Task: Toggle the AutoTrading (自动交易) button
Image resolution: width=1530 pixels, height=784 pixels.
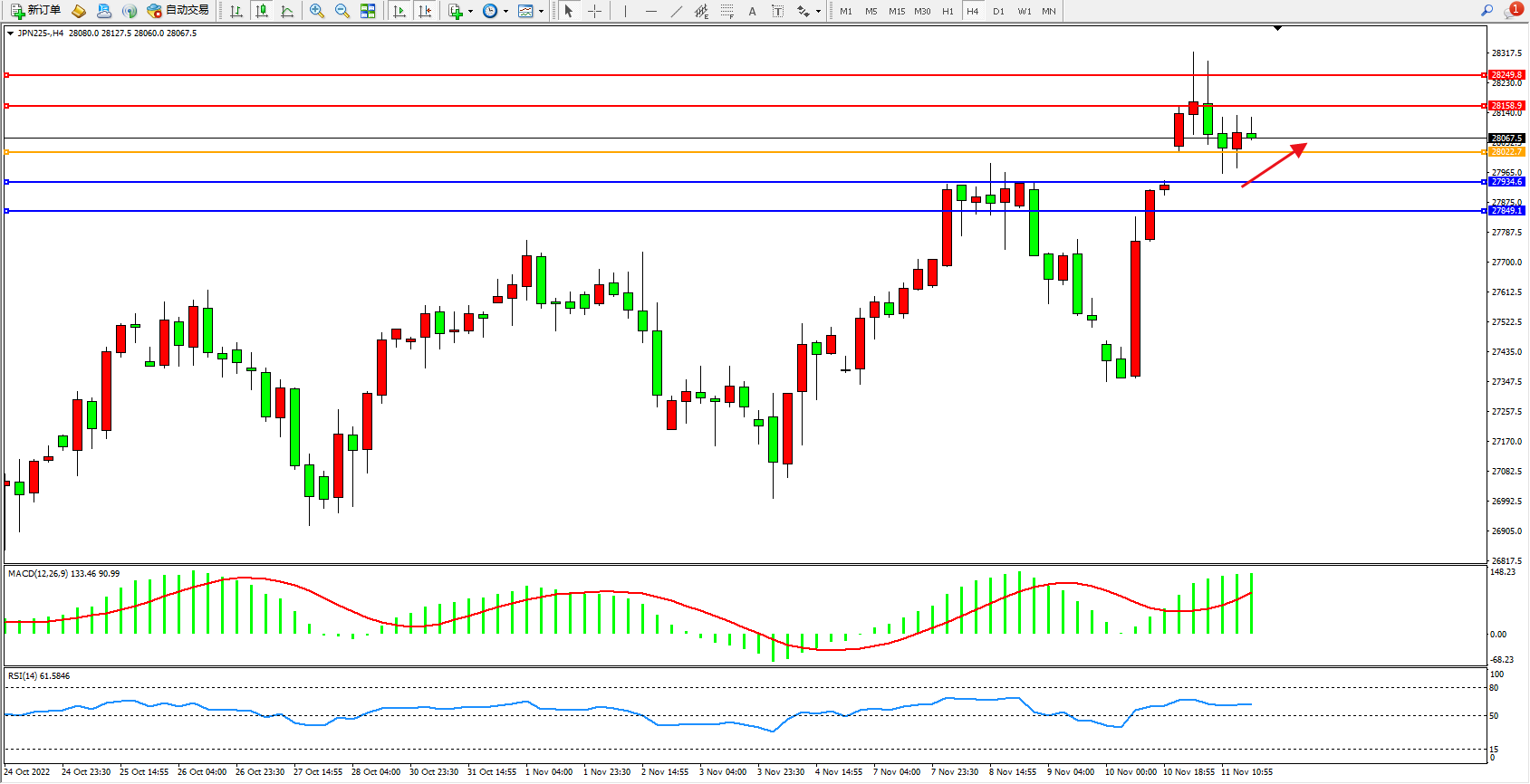Action: (178, 11)
